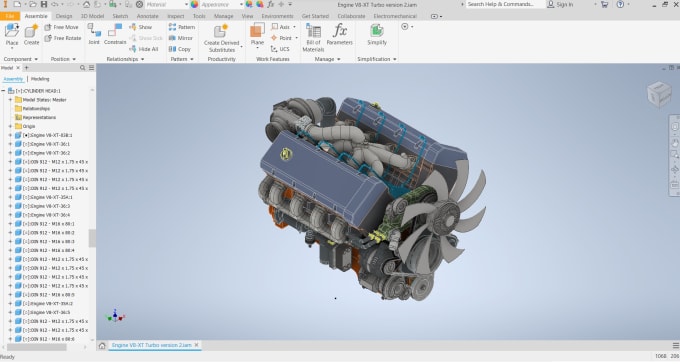Click the Search Help & Commands field

(x=505, y=4)
